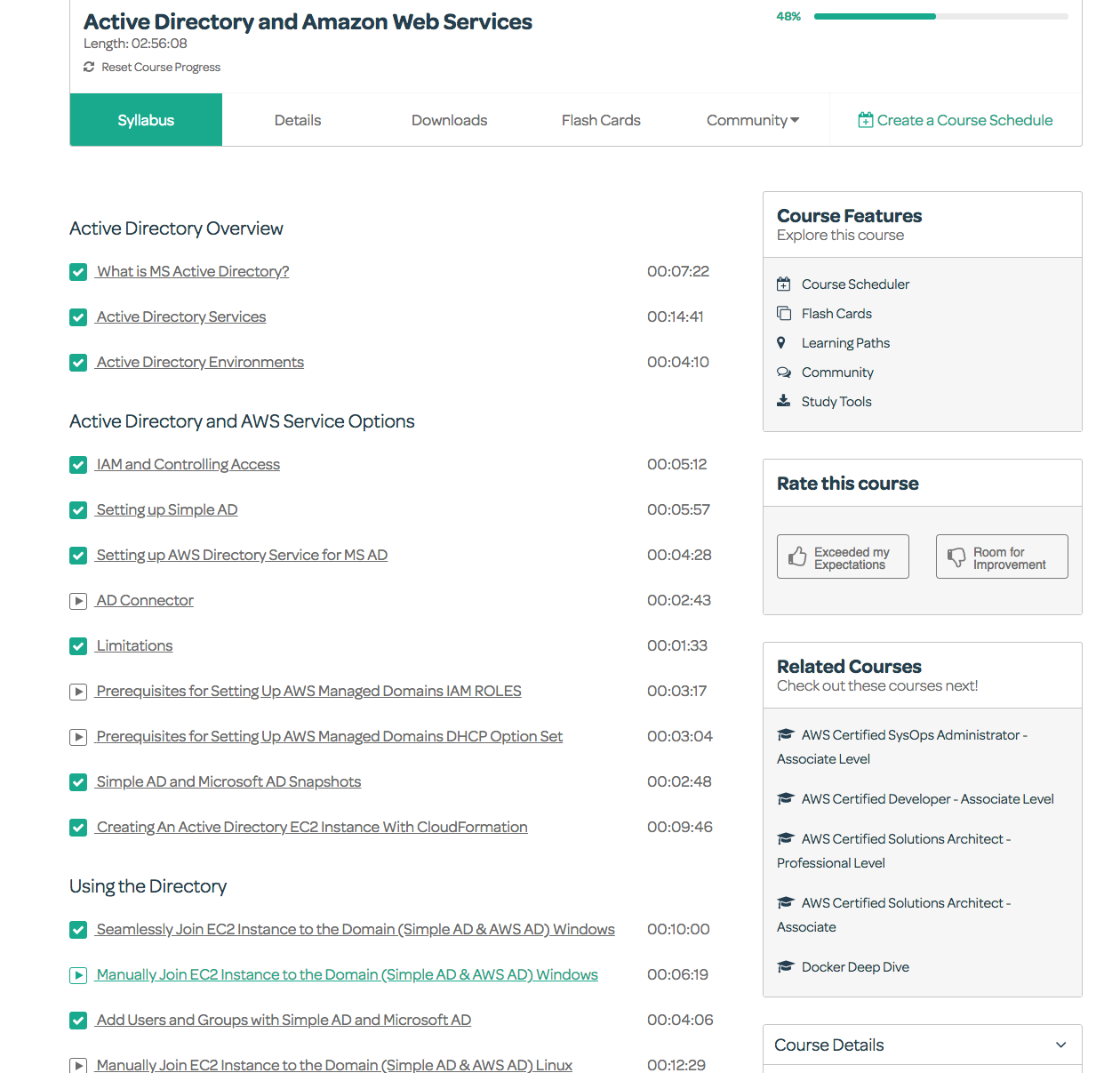Click the thumbs-up icon for Exceeded my Expectations
The height and width of the screenshot is (1073, 1120).
tap(797, 557)
